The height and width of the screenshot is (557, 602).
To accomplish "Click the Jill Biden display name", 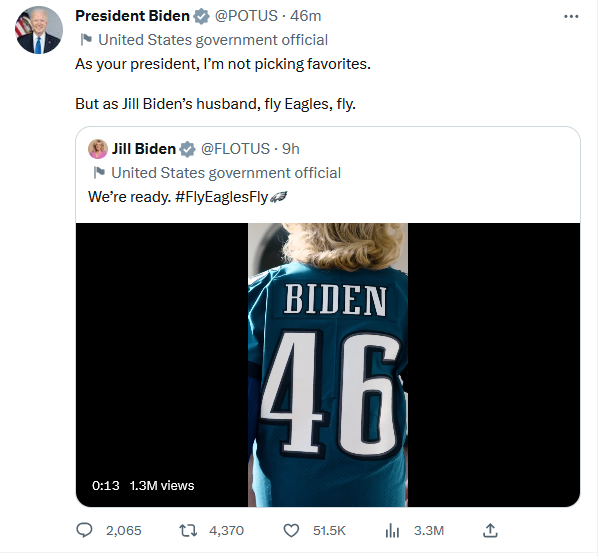I will 144,149.
